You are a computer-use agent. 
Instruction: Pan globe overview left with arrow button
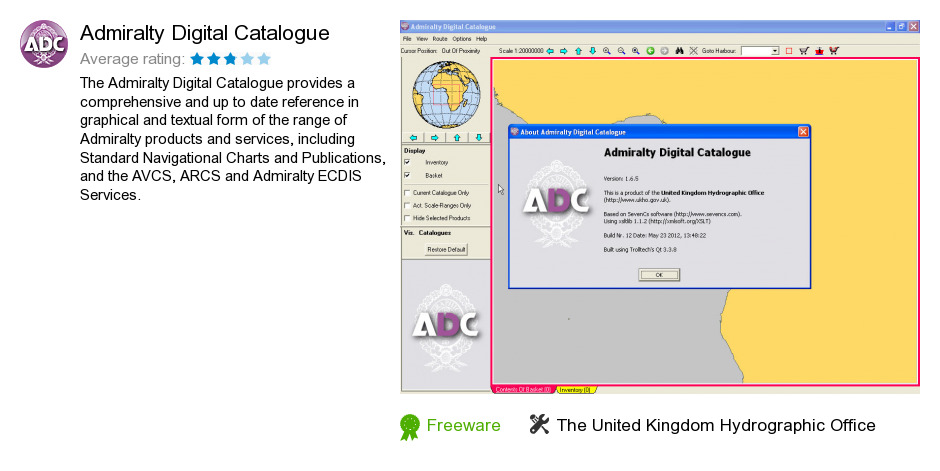coord(414,137)
